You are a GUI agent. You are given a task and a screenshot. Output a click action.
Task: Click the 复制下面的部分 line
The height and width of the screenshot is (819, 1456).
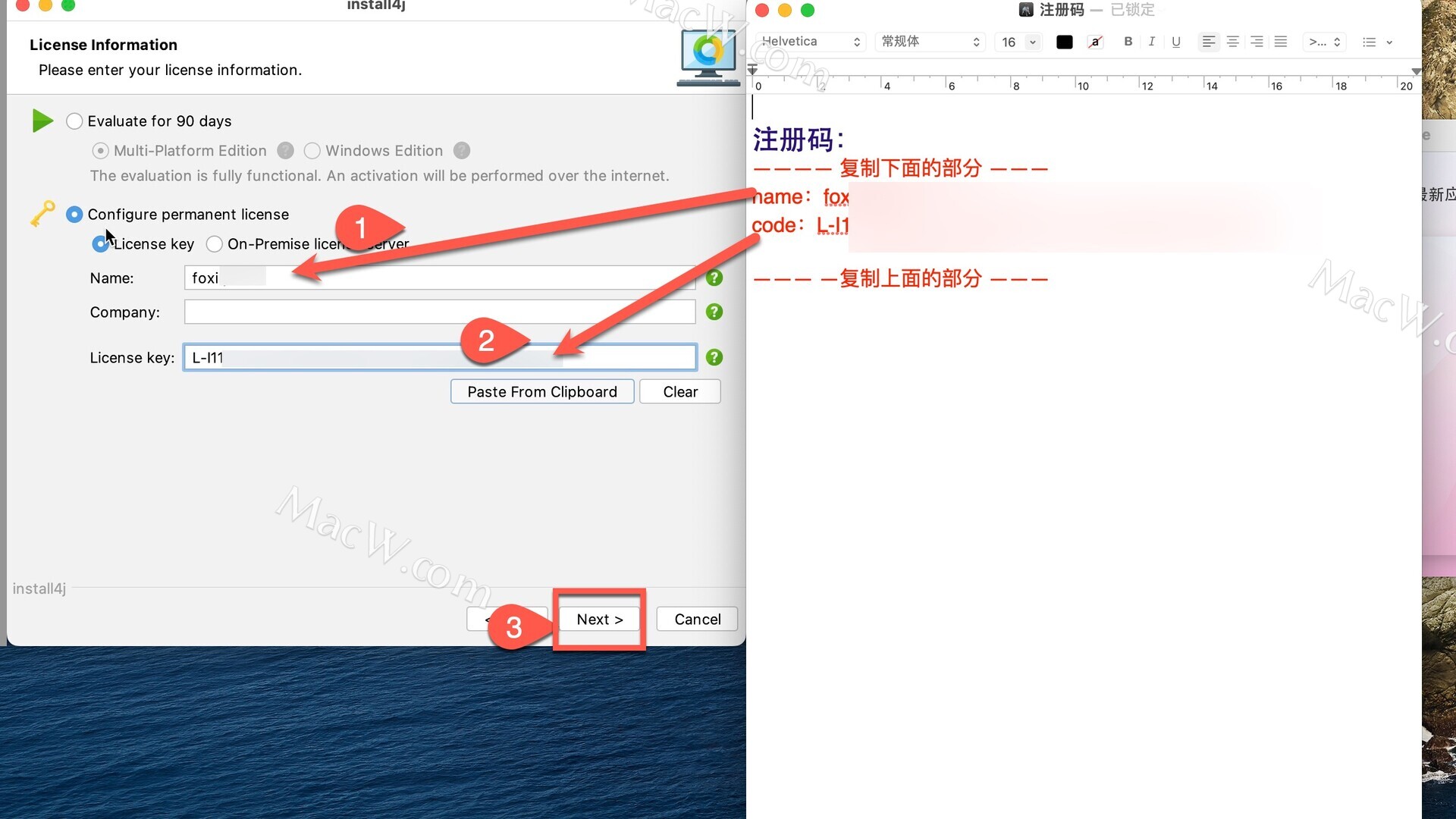click(x=900, y=168)
